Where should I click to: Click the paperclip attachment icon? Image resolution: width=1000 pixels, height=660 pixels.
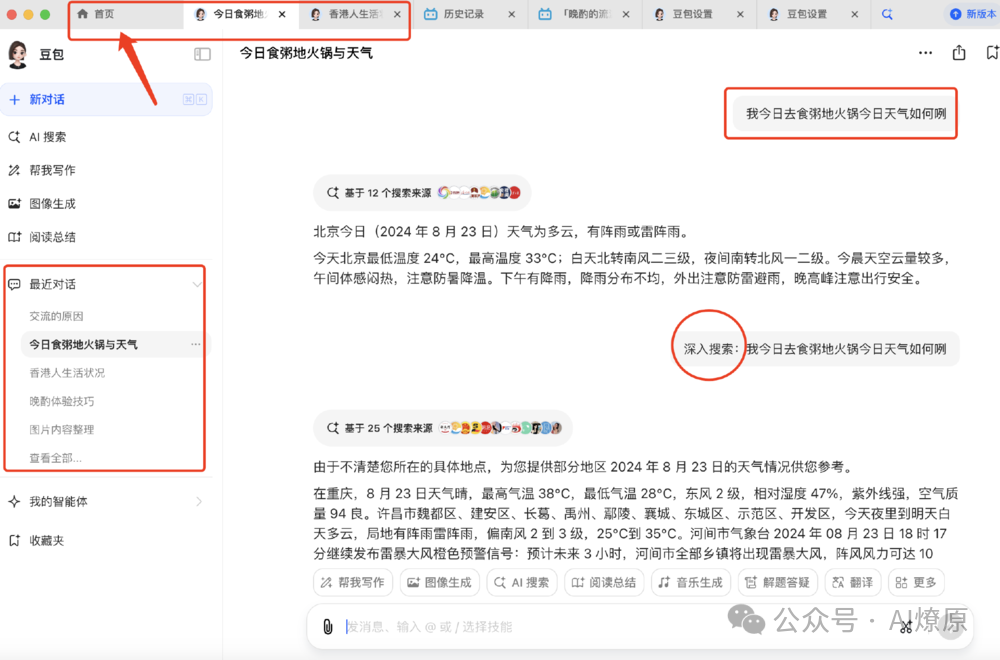[330, 626]
